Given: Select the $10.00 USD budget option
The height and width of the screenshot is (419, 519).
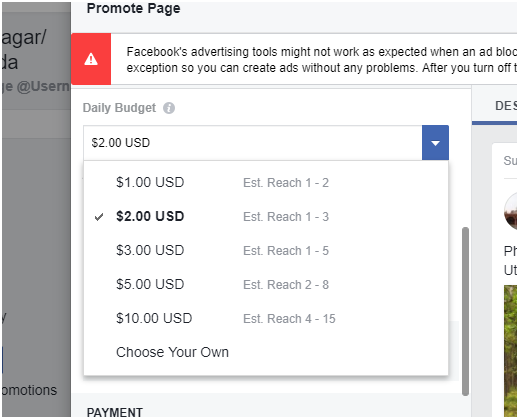Looking at the screenshot, I should point(266,319).
